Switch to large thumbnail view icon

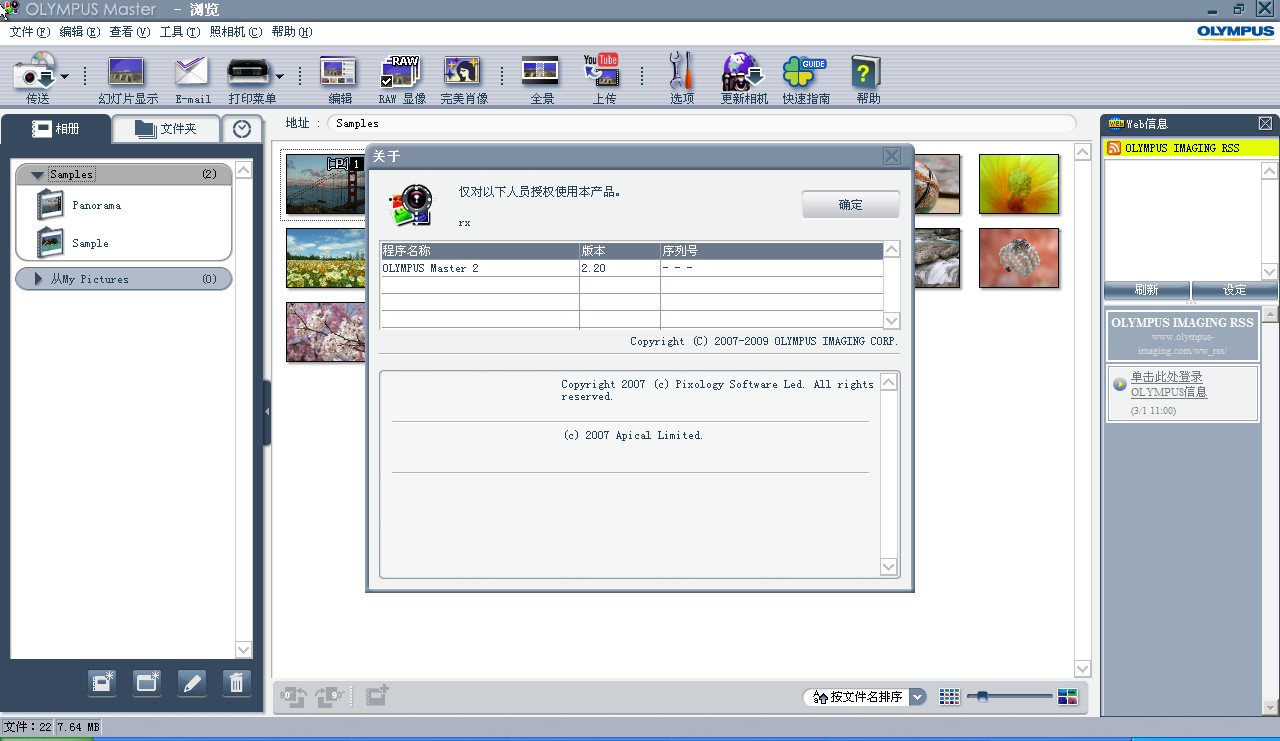pos(1067,697)
